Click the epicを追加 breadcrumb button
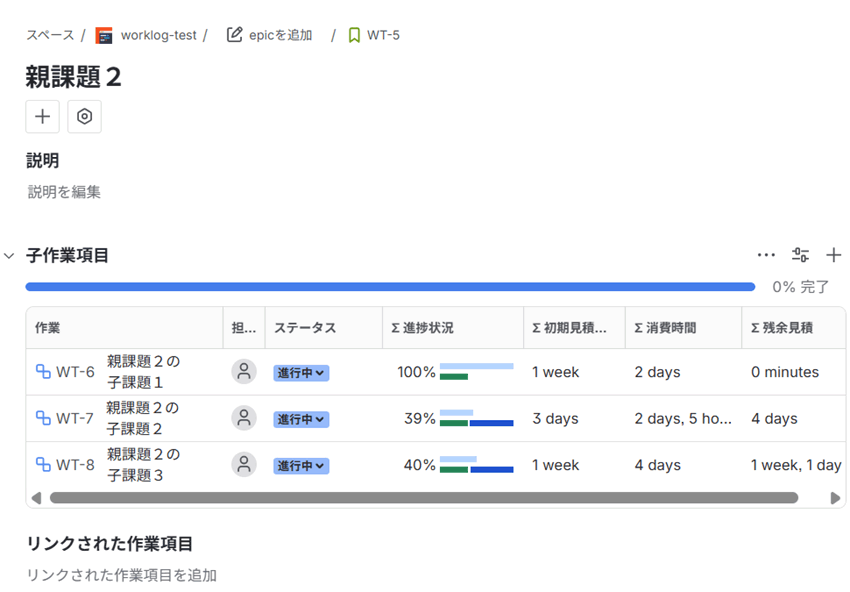850x592 pixels. 270,35
